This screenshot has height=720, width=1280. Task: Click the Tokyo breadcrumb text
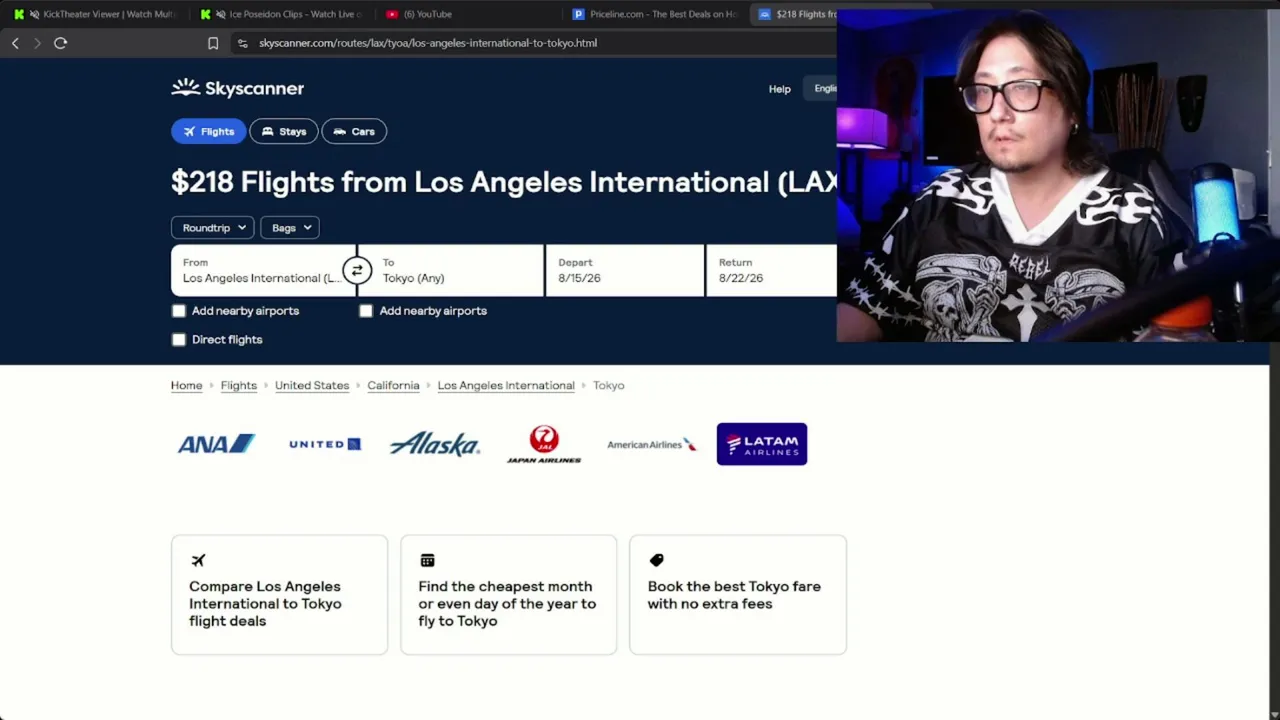pos(608,385)
